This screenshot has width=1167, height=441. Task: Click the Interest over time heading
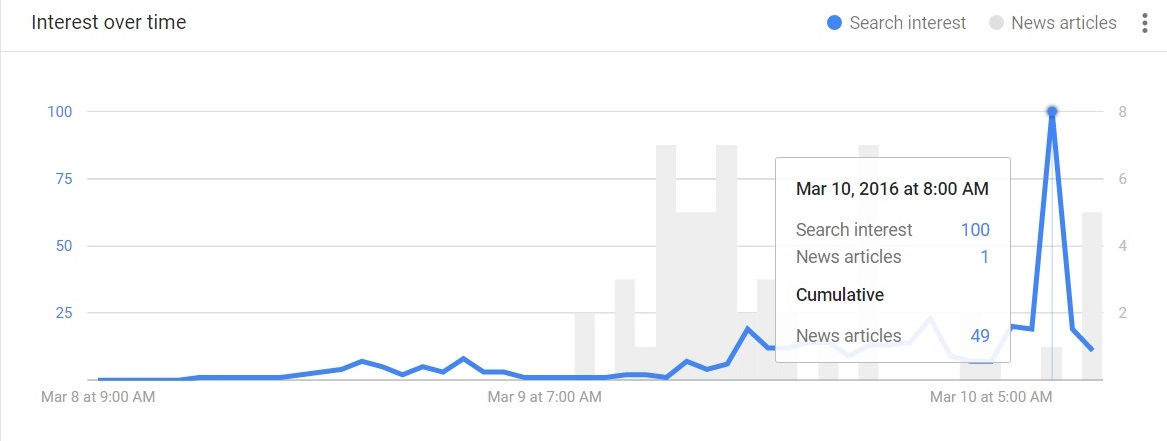pyautogui.click(x=108, y=22)
